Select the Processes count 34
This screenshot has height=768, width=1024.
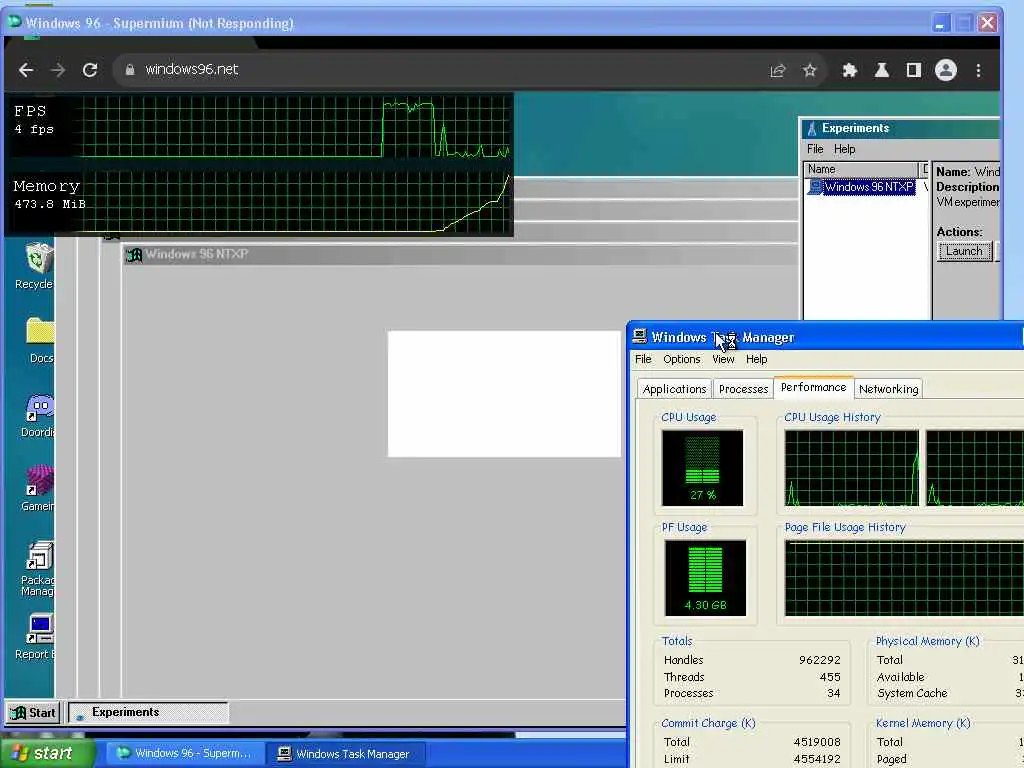(x=833, y=694)
